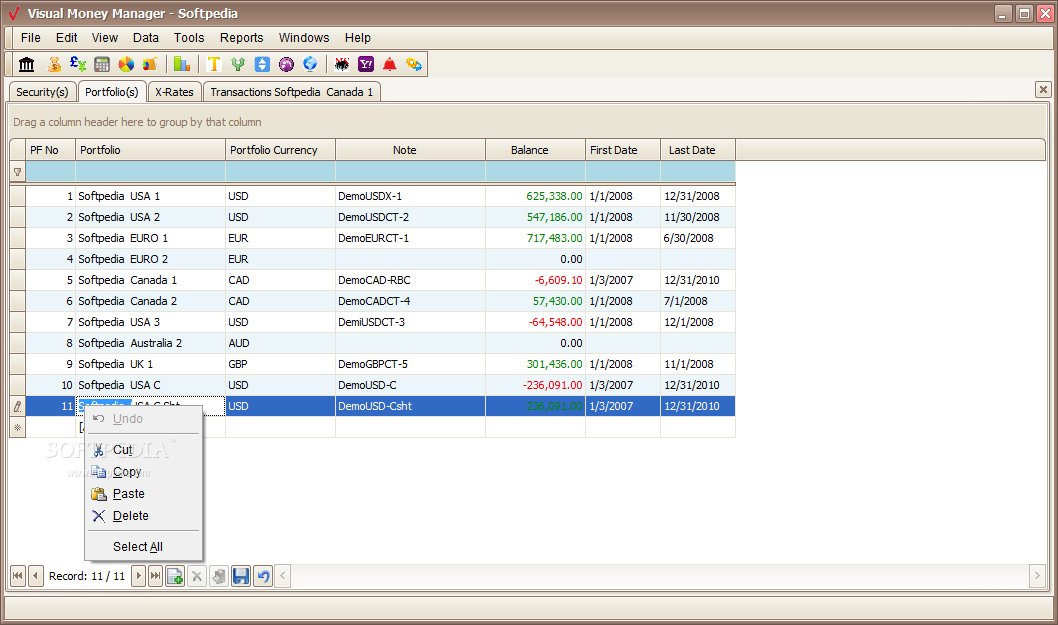Sort by Portfolio Currency column header

pos(281,150)
